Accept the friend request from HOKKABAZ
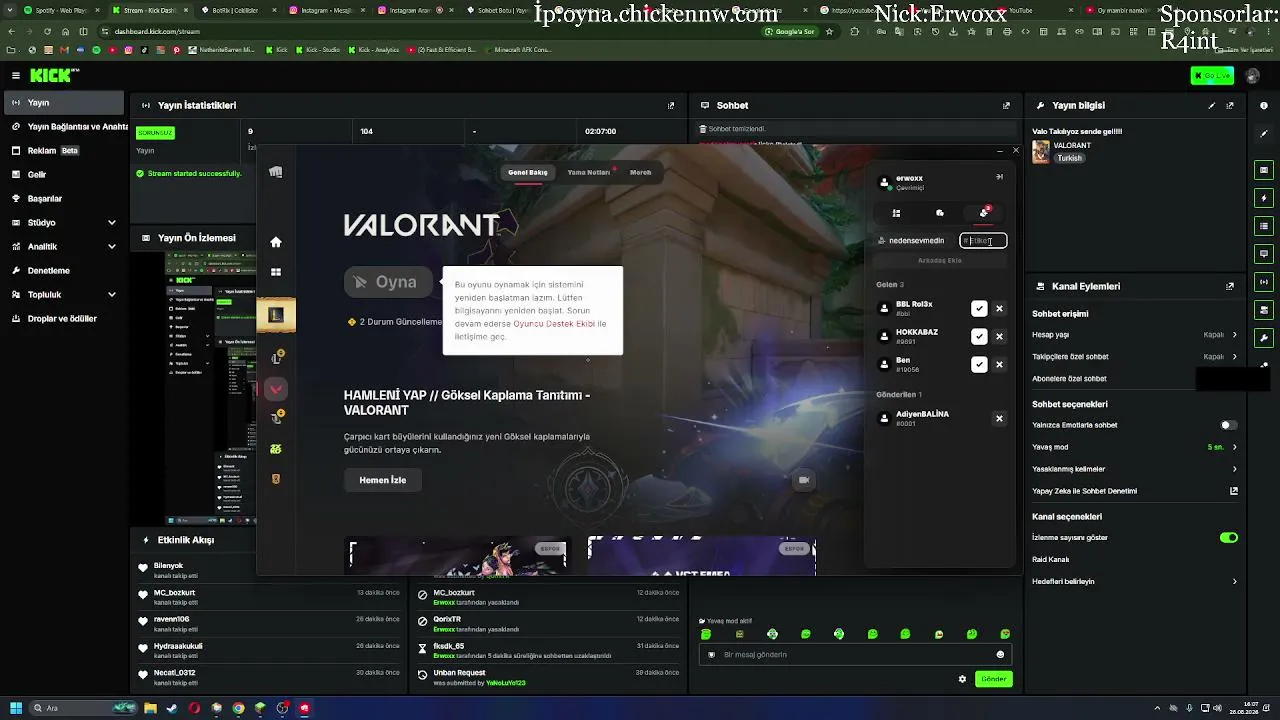The image size is (1280, 720). (979, 337)
